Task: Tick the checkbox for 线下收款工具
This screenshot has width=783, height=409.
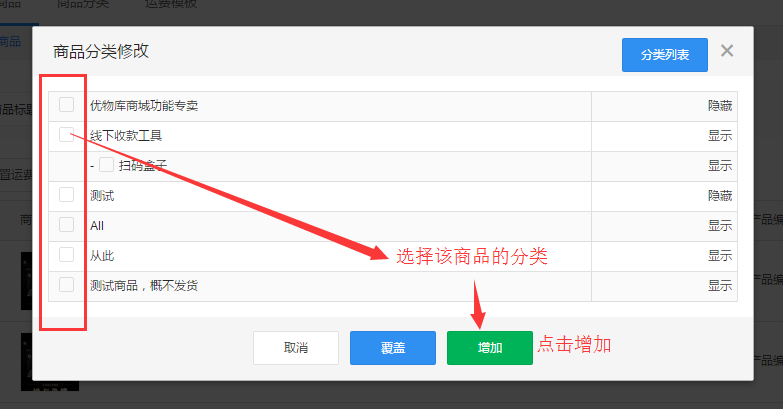Action: pos(66,134)
